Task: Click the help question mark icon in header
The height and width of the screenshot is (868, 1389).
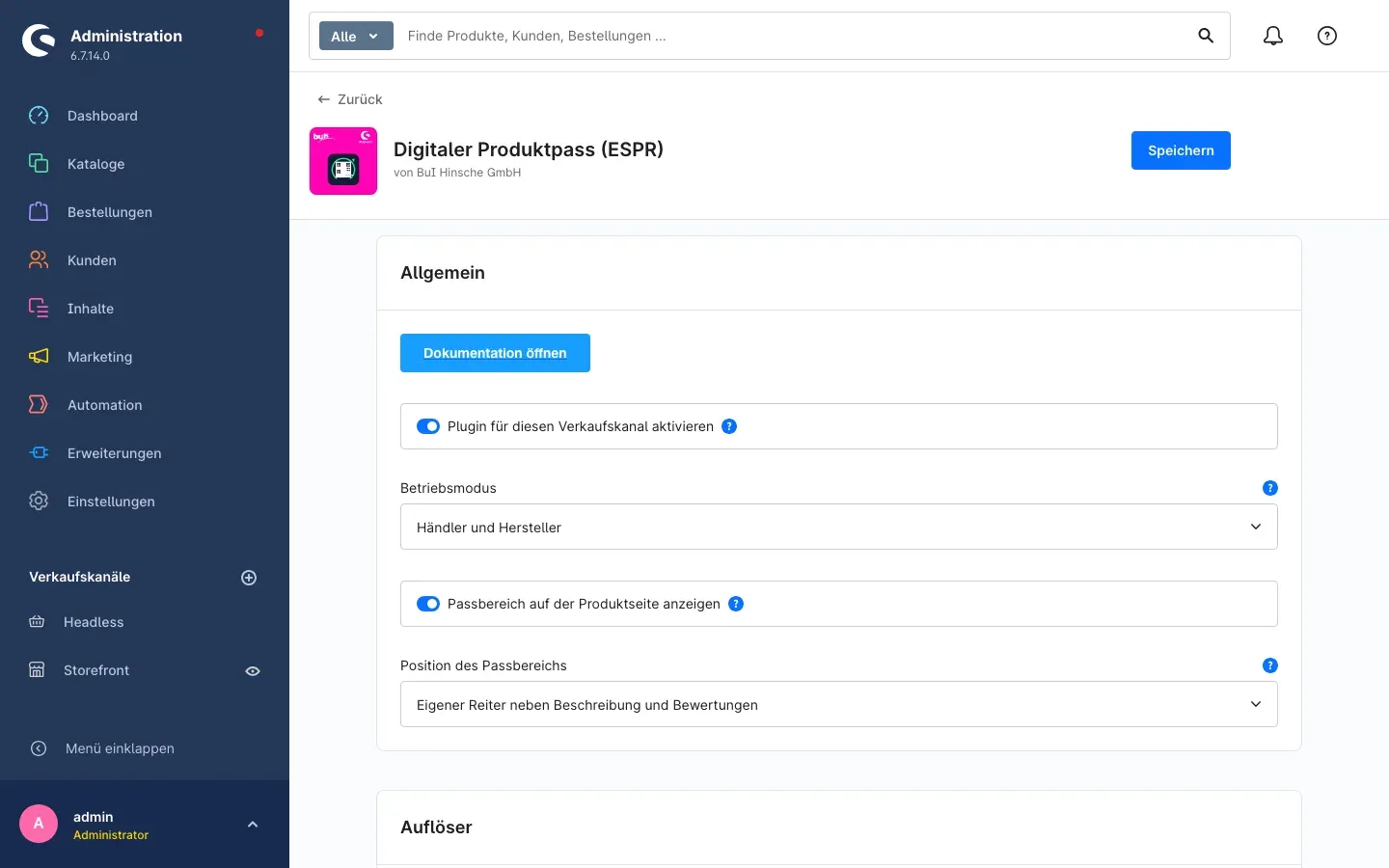Action: (x=1327, y=36)
